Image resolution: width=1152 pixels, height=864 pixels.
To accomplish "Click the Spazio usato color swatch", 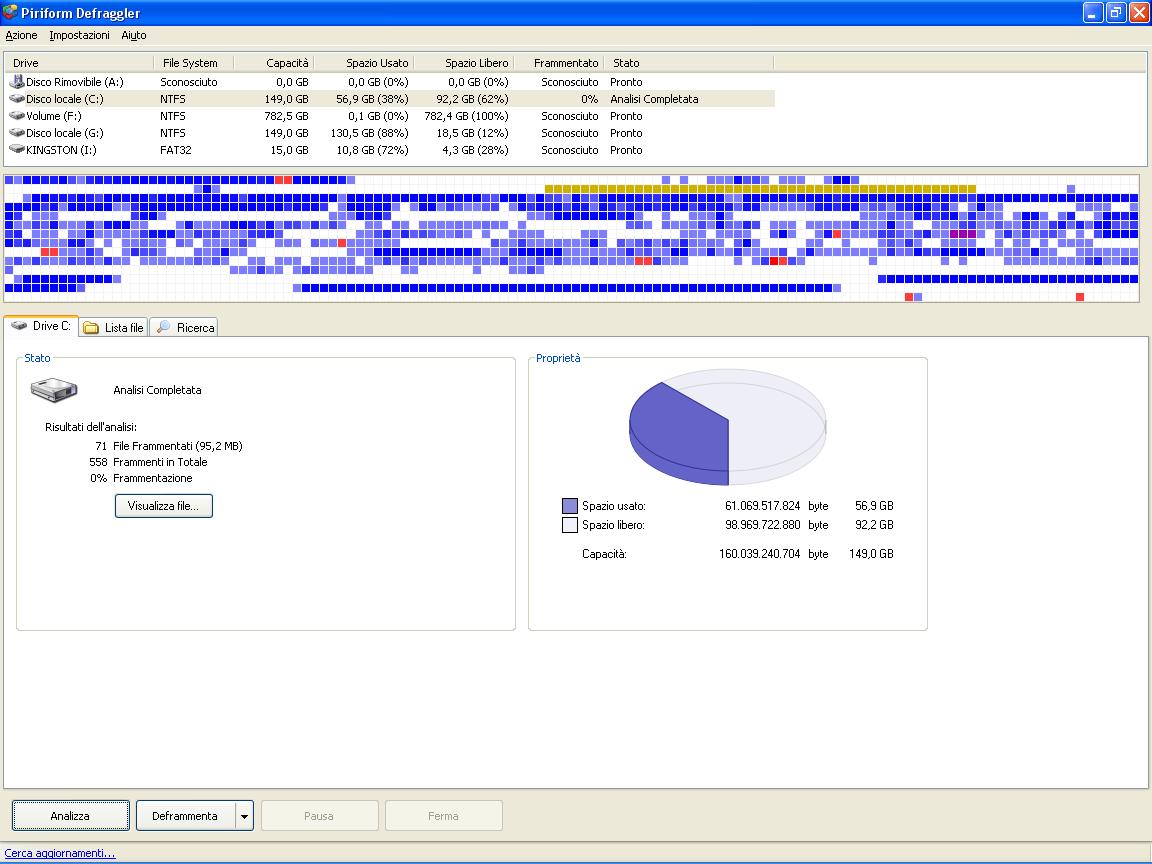I will pos(569,505).
